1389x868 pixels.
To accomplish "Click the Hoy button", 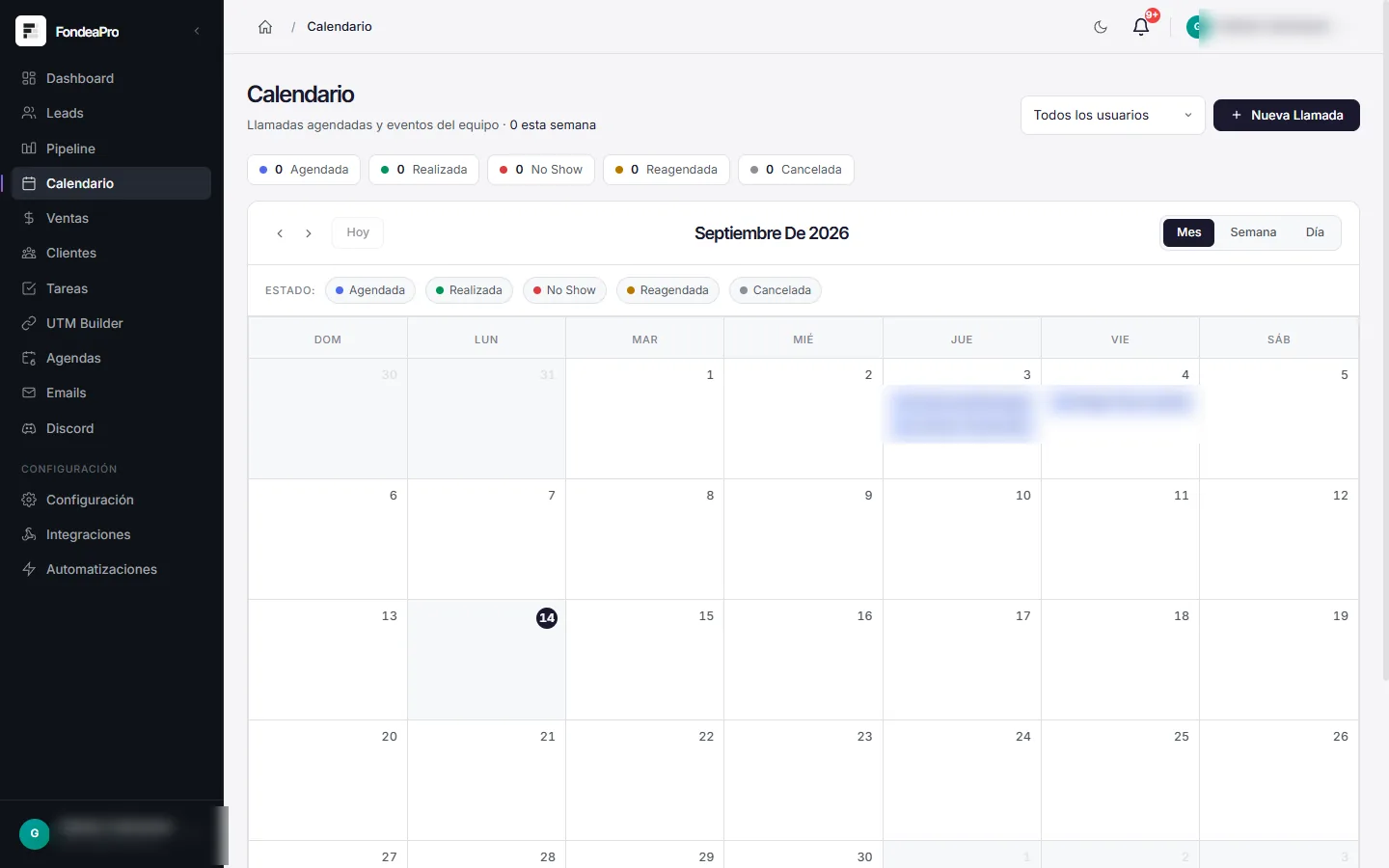I will click(358, 232).
